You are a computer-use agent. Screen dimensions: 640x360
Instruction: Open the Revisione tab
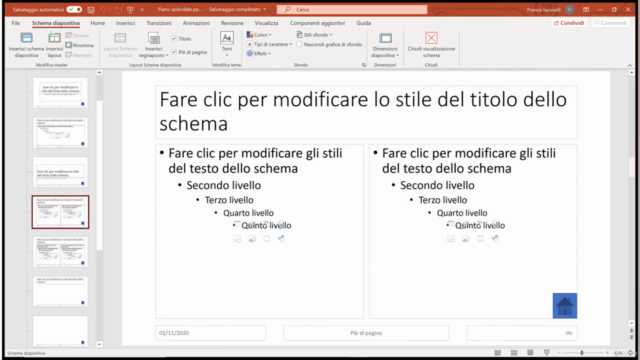[x=232, y=23]
